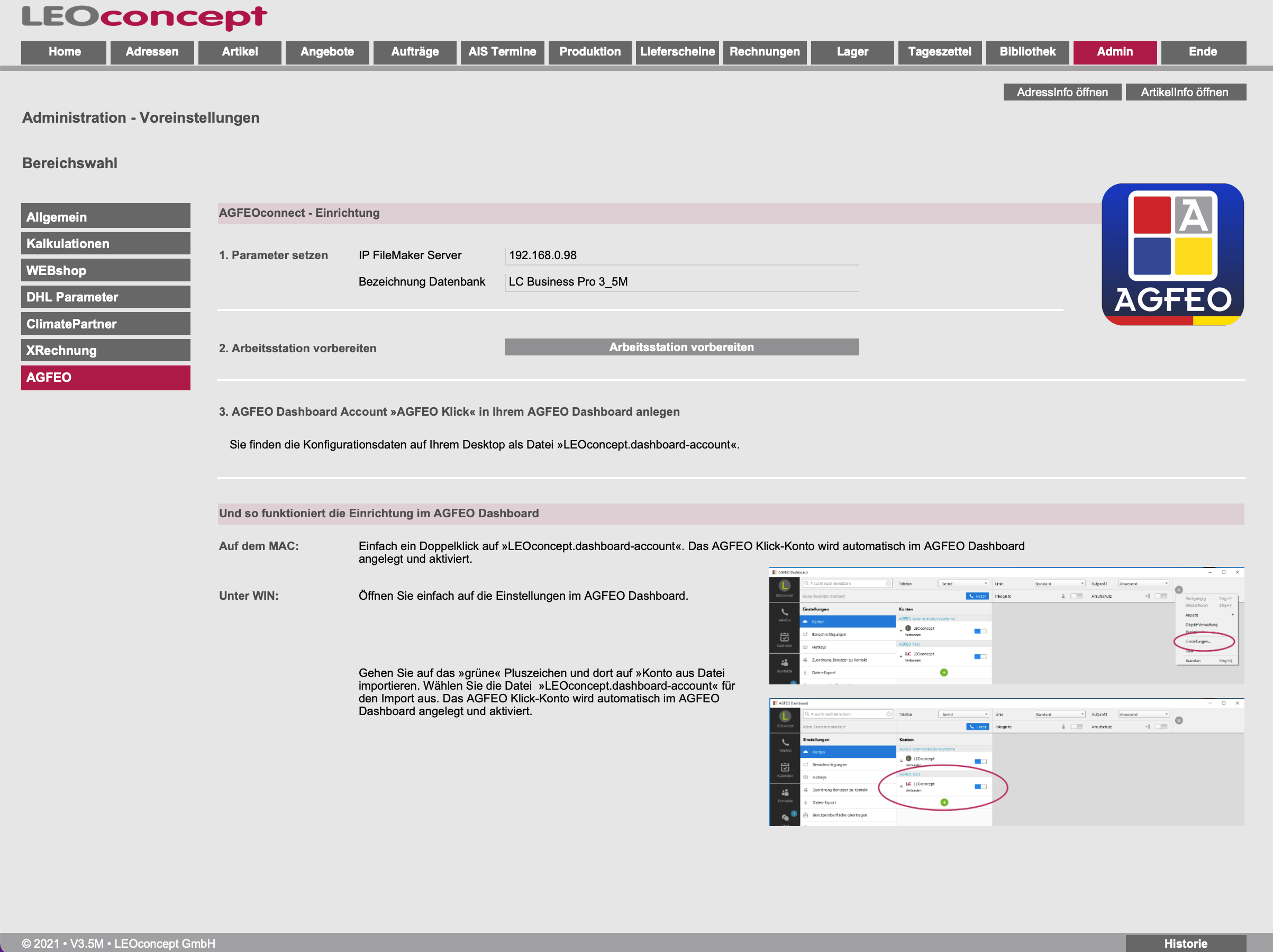
Task: Click the copyright version text in the footer
Action: coord(119,944)
